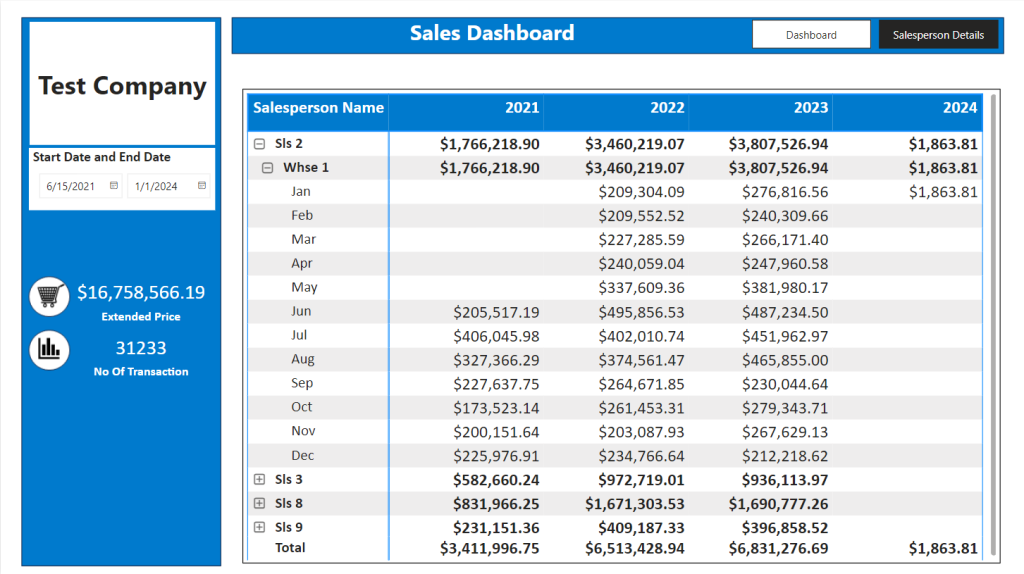Sort by the 2021 column header
This screenshot has height=574, width=1024.
tap(522, 108)
